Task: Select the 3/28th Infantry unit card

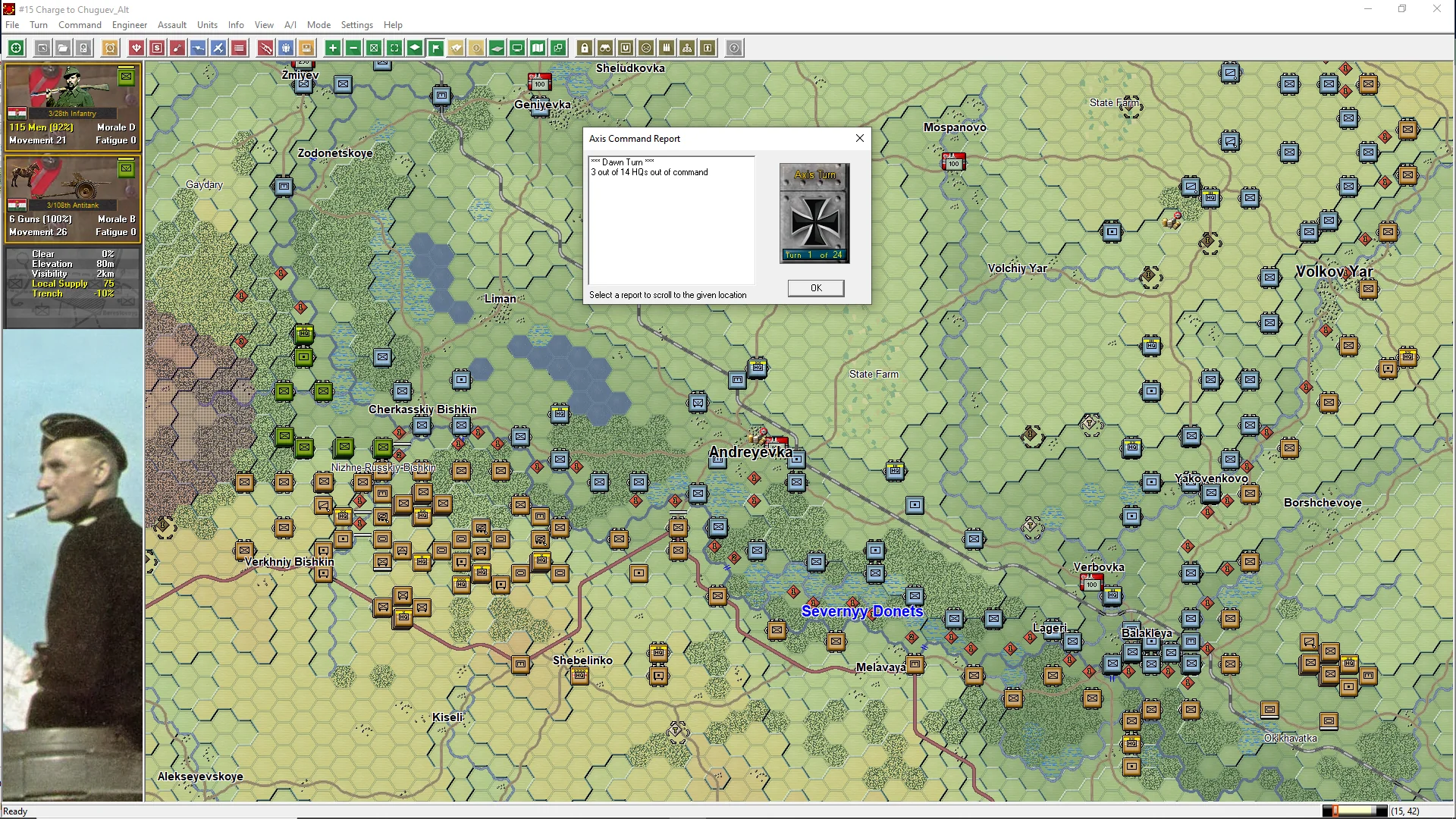Action: [x=72, y=106]
